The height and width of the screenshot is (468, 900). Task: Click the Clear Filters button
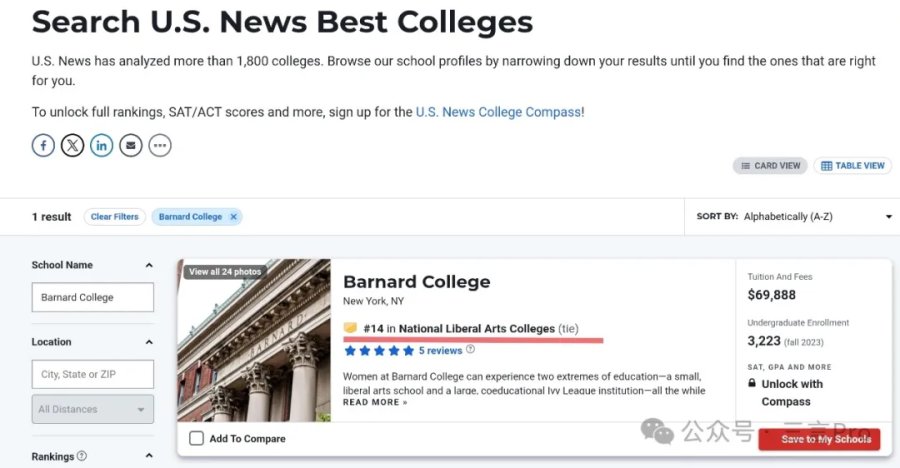[x=115, y=216]
